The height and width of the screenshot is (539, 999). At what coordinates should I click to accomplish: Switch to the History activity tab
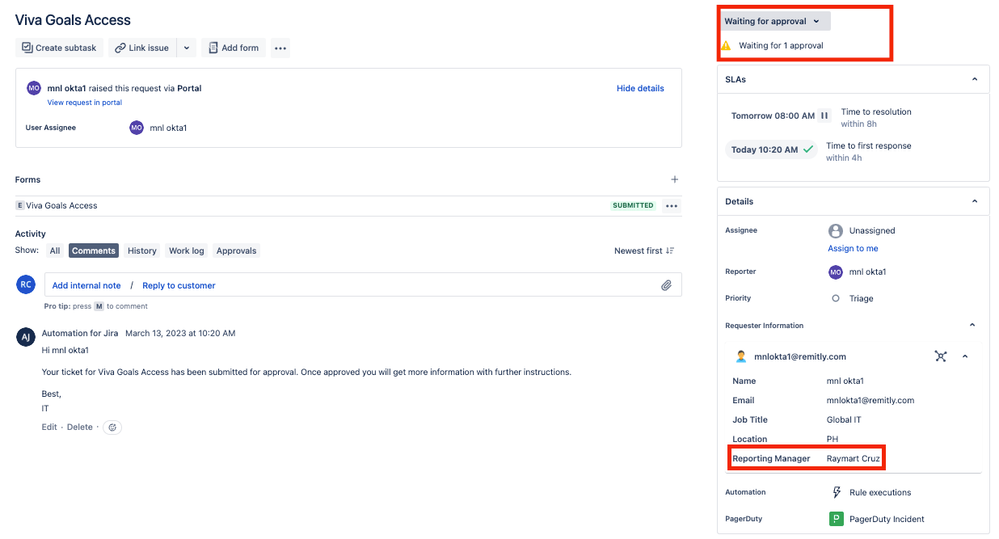(x=141, y=251)
